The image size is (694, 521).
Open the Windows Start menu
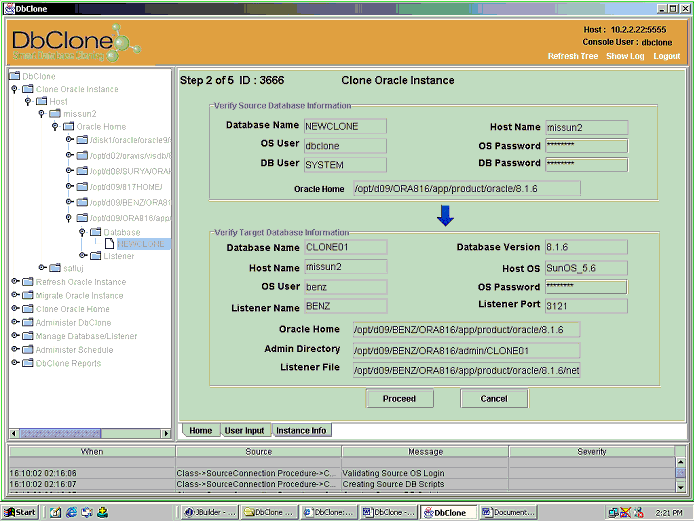click(20, 512)
